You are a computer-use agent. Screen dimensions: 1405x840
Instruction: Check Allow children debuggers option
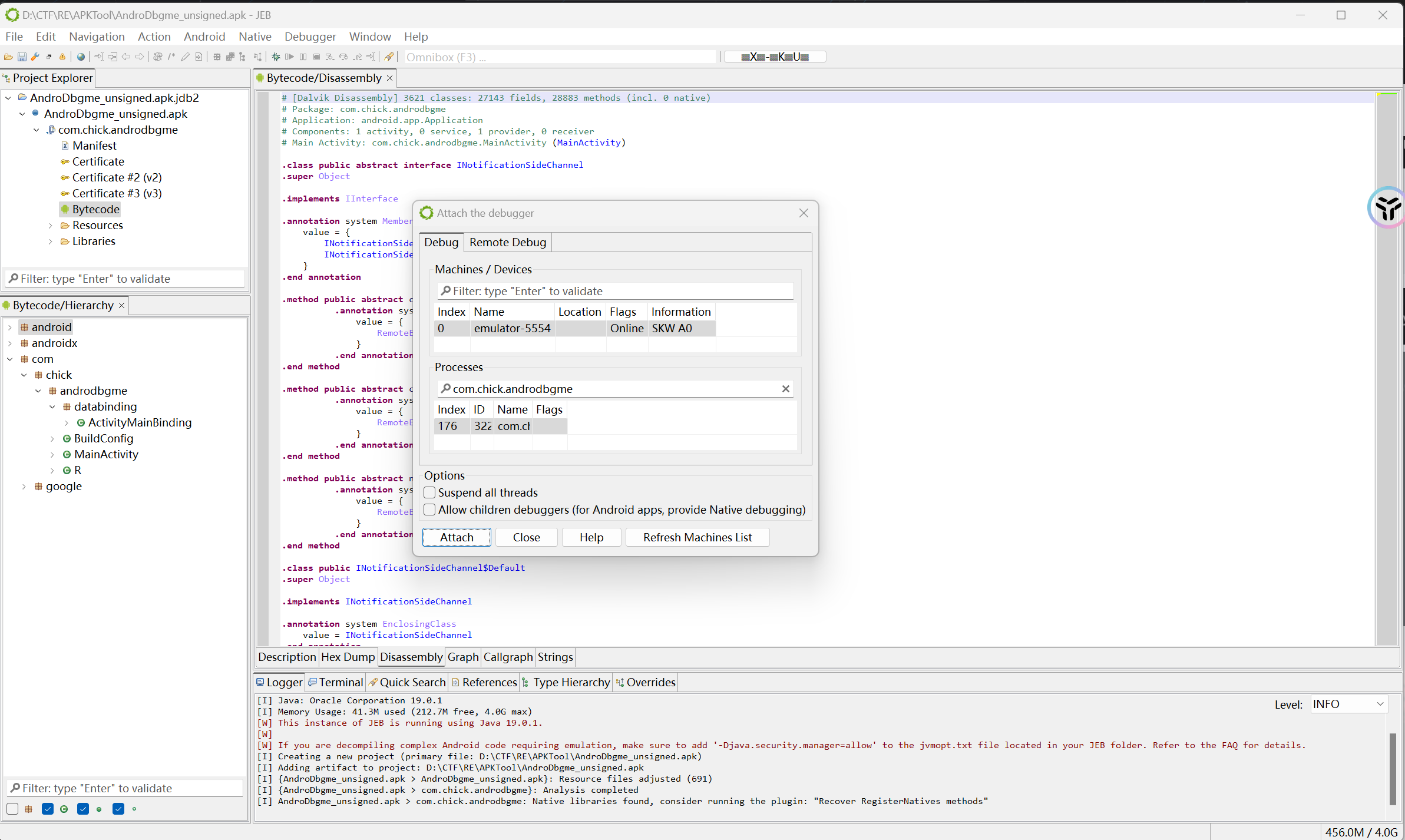coord(430,510)
